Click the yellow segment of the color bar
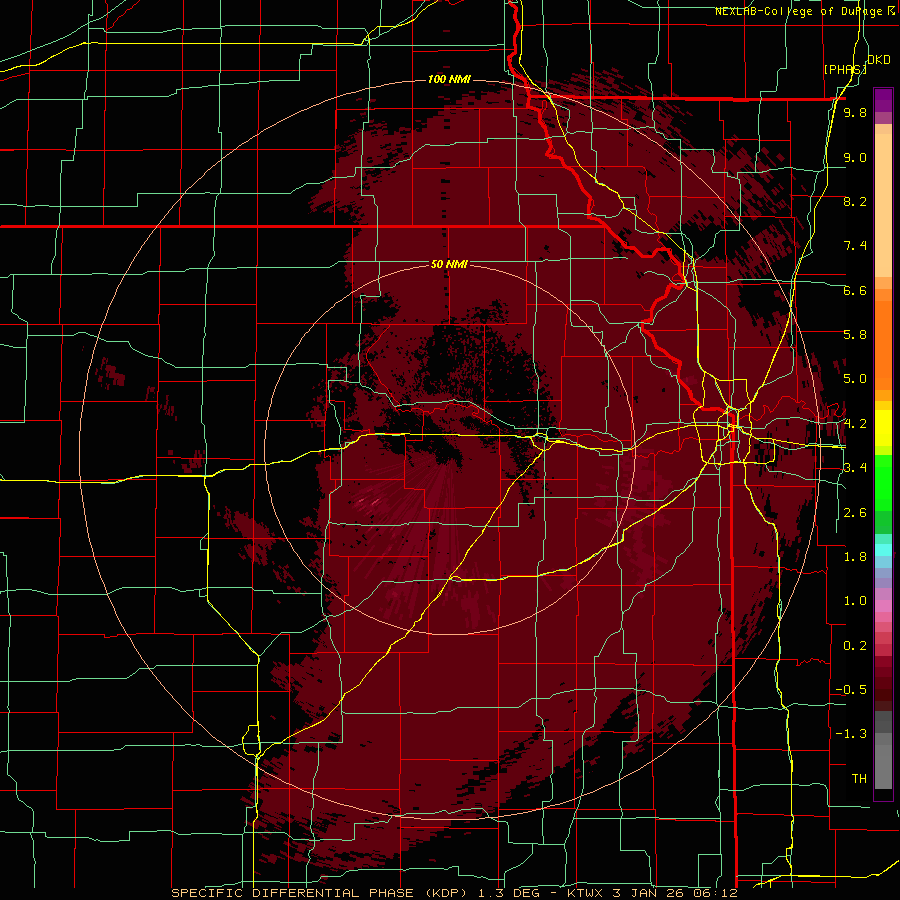Screen dimensions: 900x900 (883, 428)
